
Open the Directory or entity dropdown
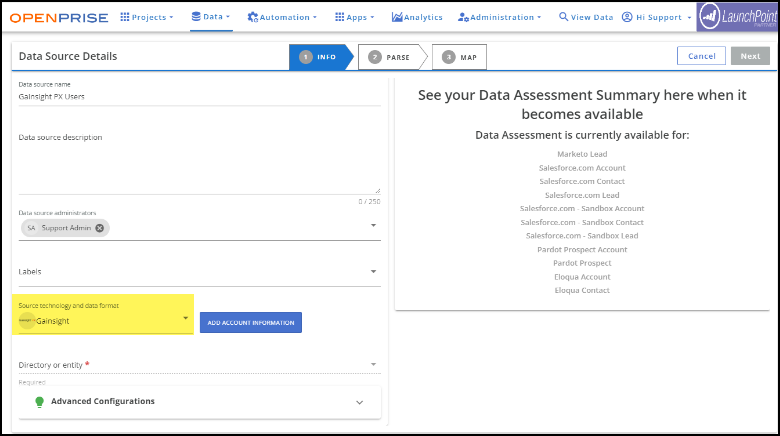[x=199, y=365]
